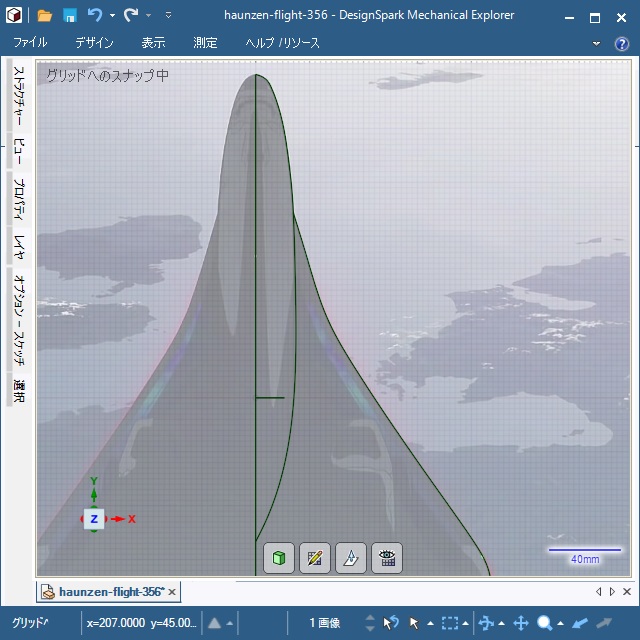Open the redo history dropdown arrow
This screenshot has height=640, width=640.
tap(149, 16)
